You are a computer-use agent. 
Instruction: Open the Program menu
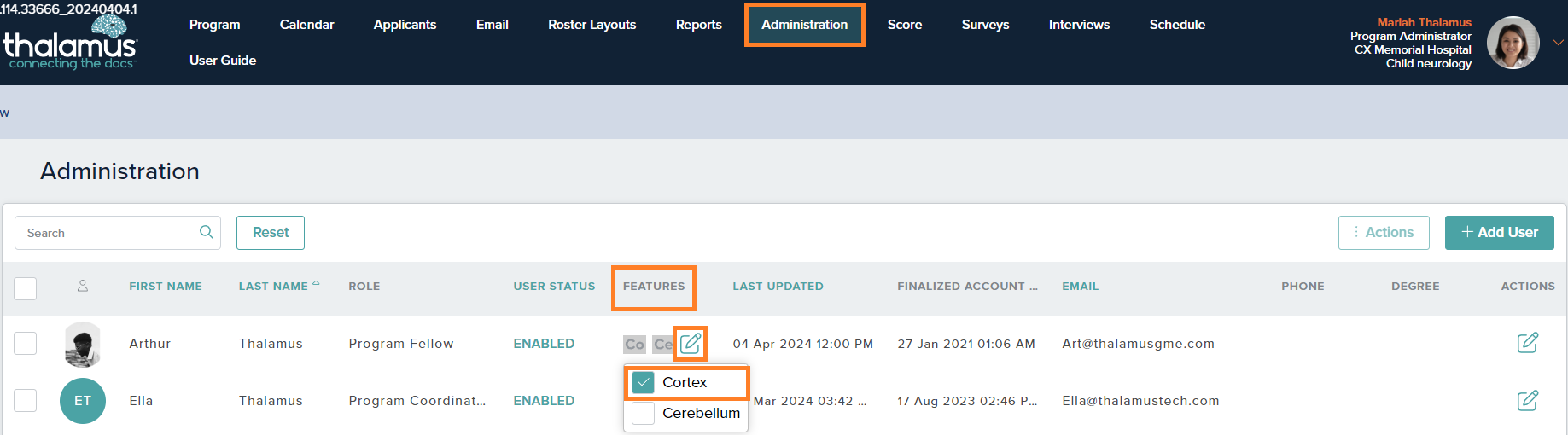click(215, 25)
